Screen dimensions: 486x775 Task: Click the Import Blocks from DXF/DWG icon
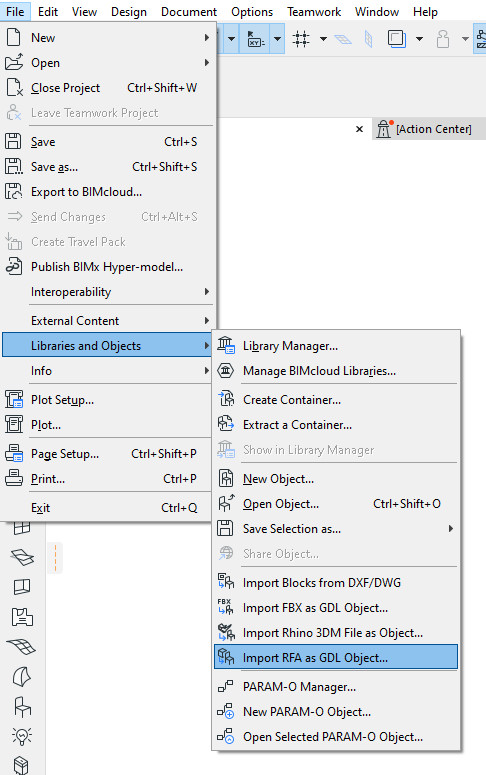(226, 582)
